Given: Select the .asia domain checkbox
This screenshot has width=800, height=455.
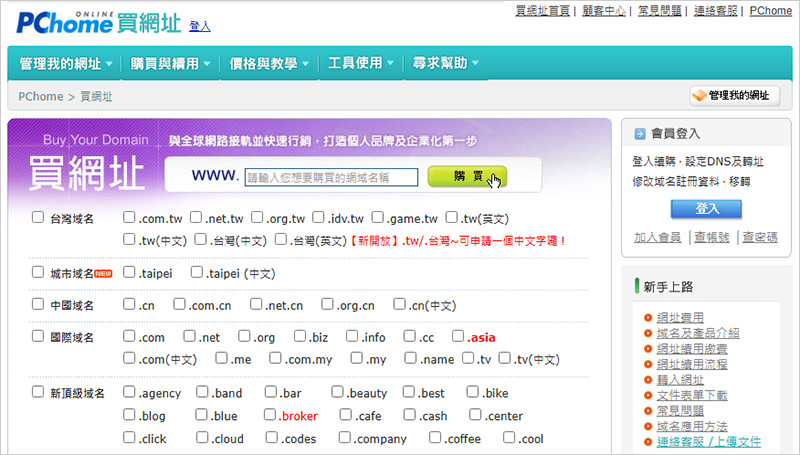Looking at the screenshot, I should [x=458, y=337].
